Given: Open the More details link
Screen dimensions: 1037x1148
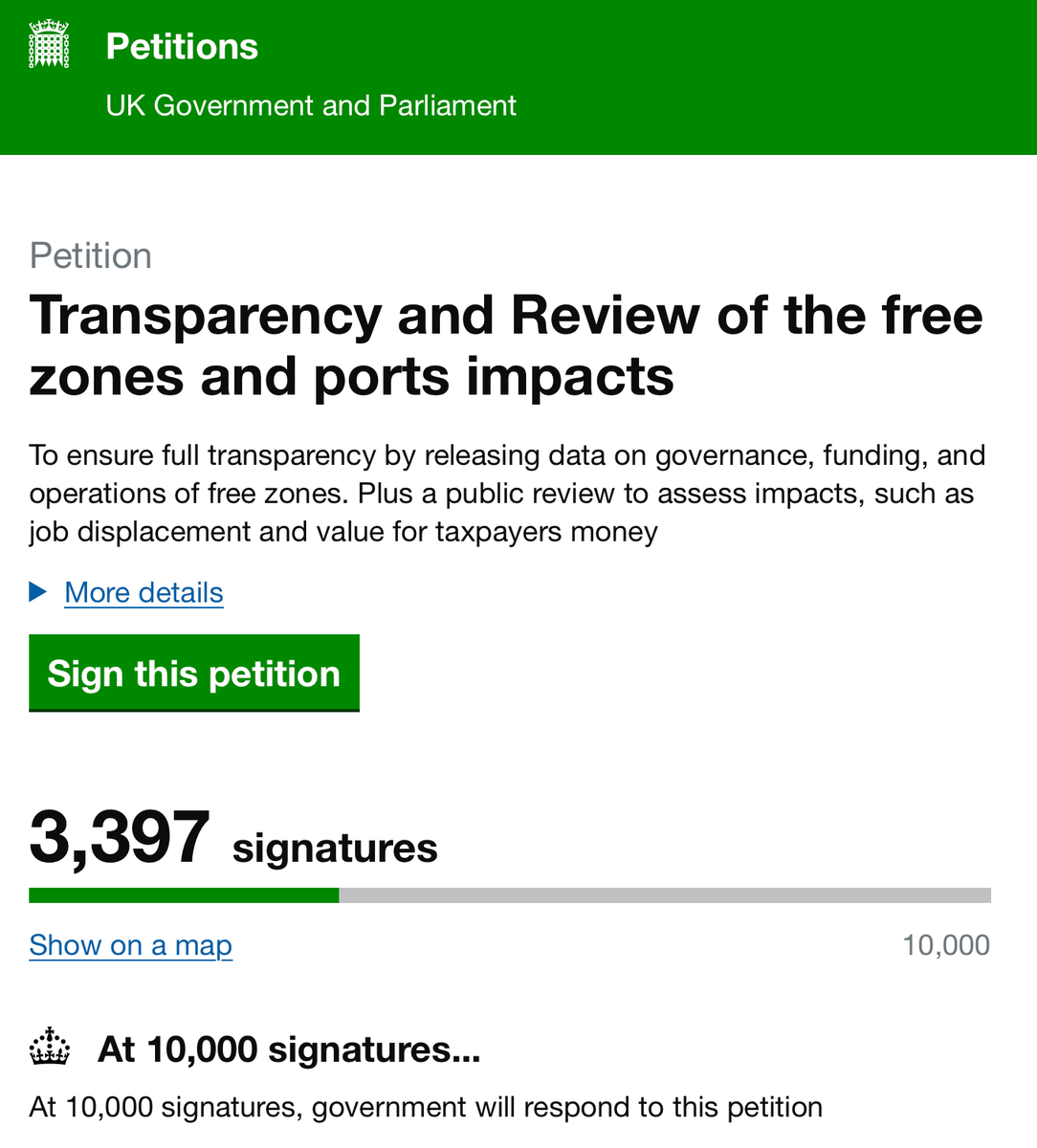Looking at the screenshot, I should (x=143, y=592).
